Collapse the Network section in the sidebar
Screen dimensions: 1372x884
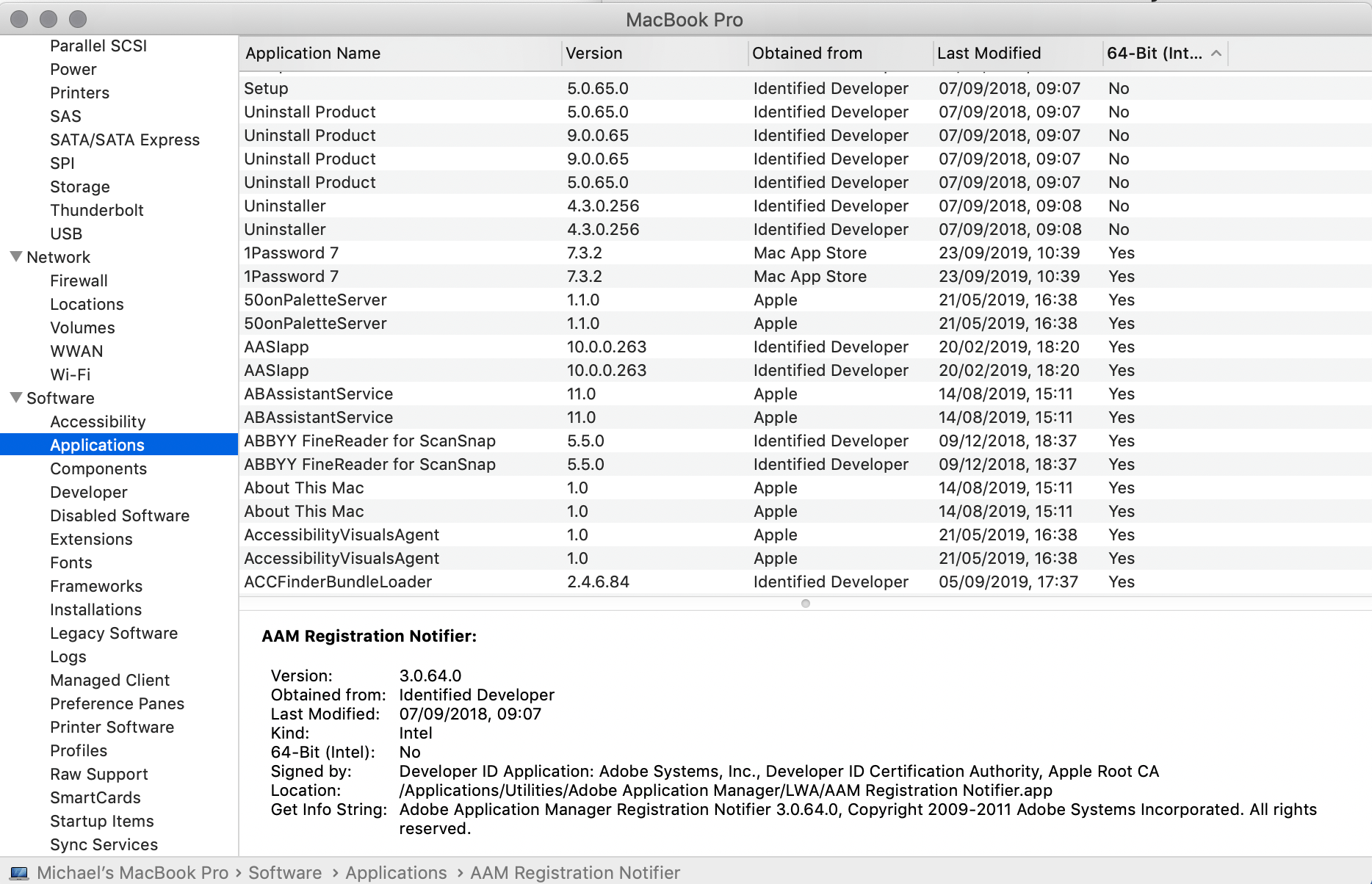[x=15, y=256]
